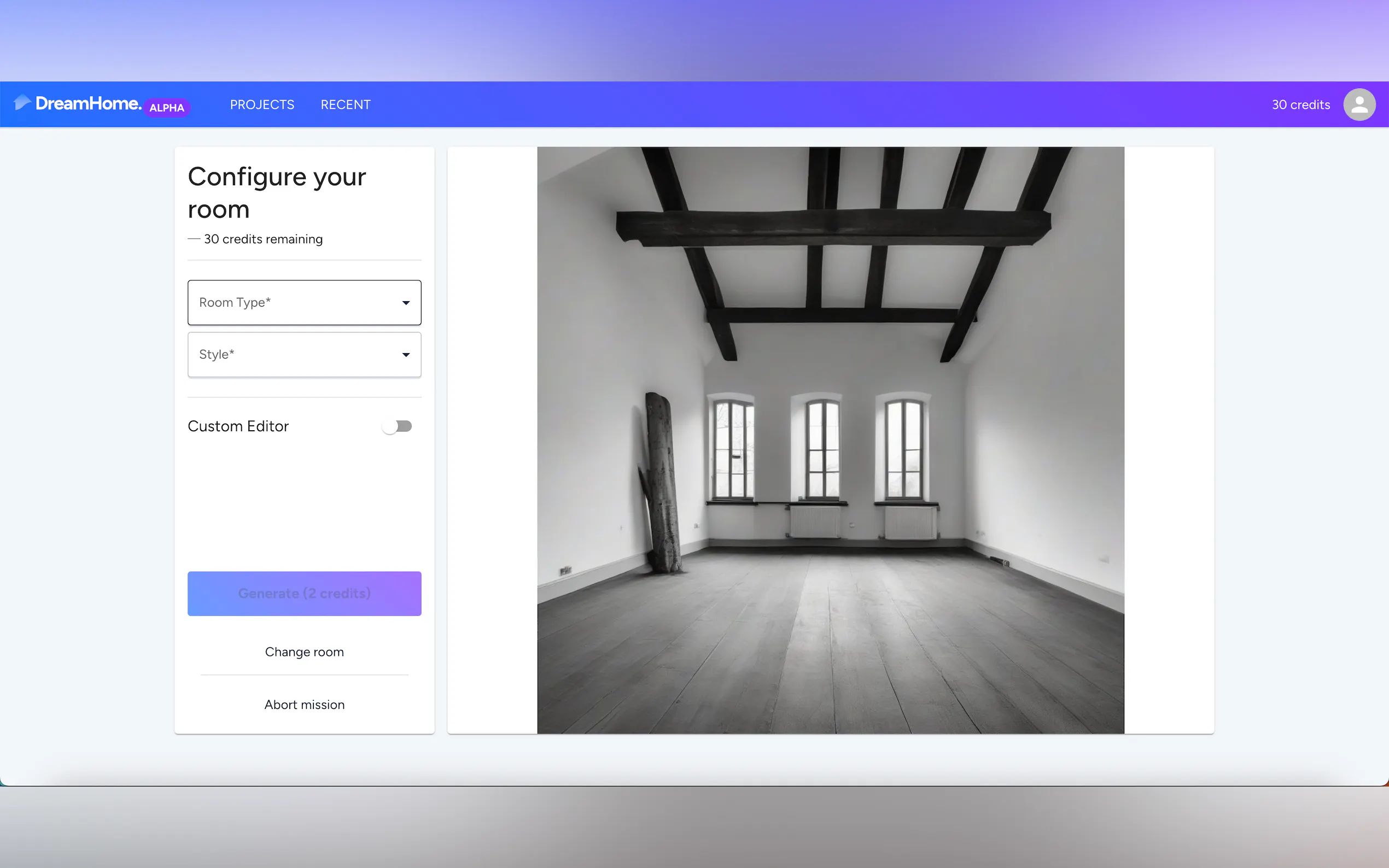Click the Change room button
1389x868 pixels.
(304, 652)
